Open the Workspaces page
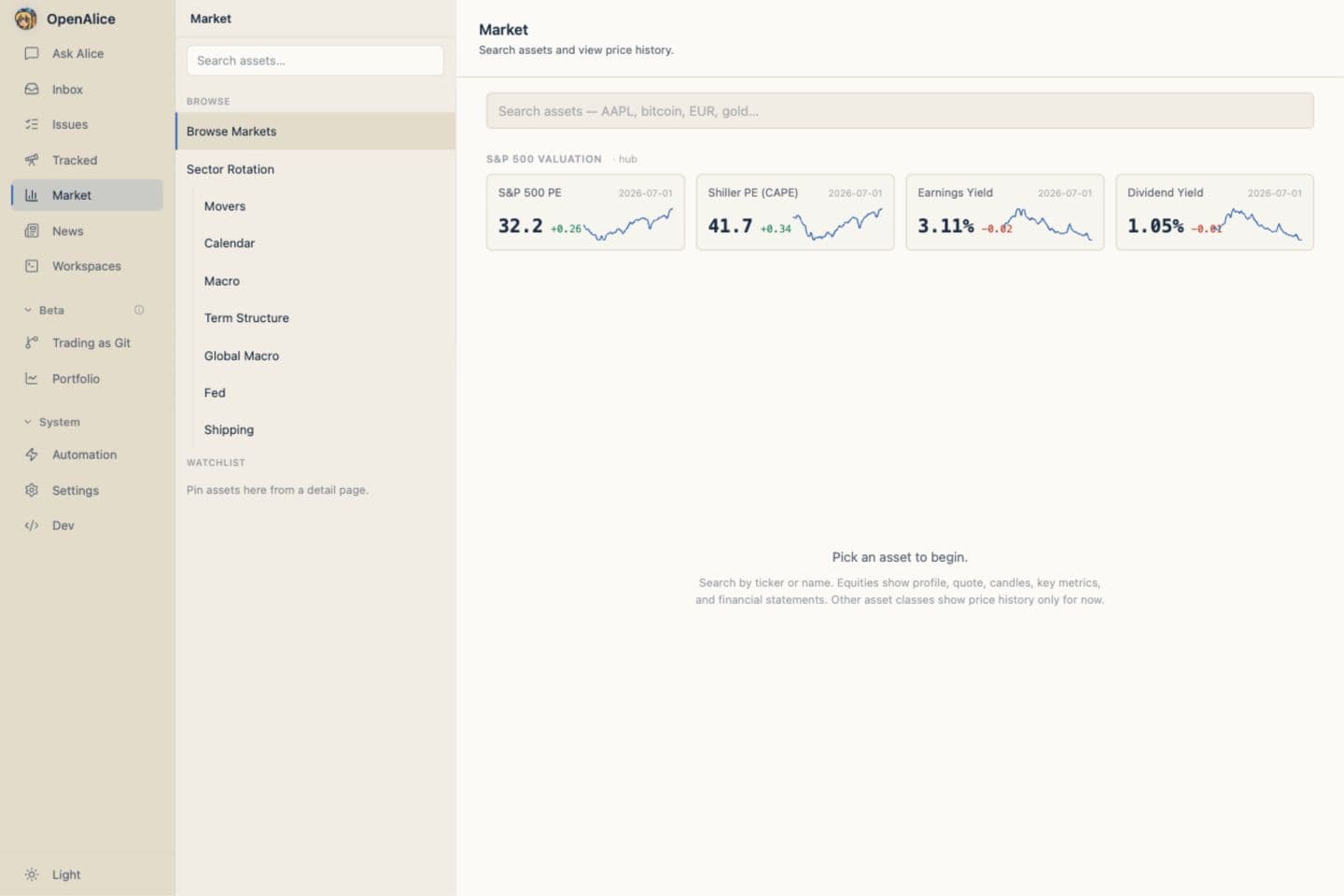The width and height of the screenshot is (1344, 896). [x=87, y=267]
